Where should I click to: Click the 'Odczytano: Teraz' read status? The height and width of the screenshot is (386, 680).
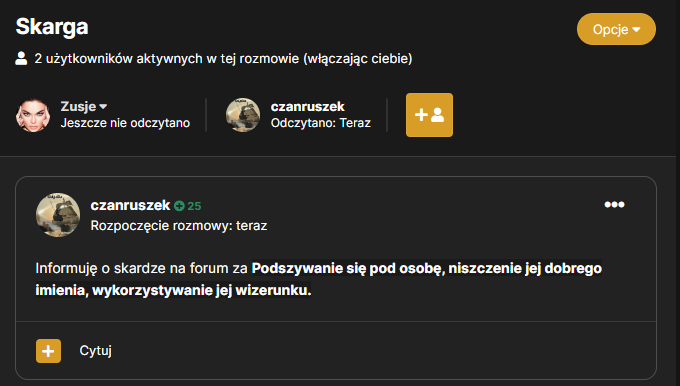[320, 123]
